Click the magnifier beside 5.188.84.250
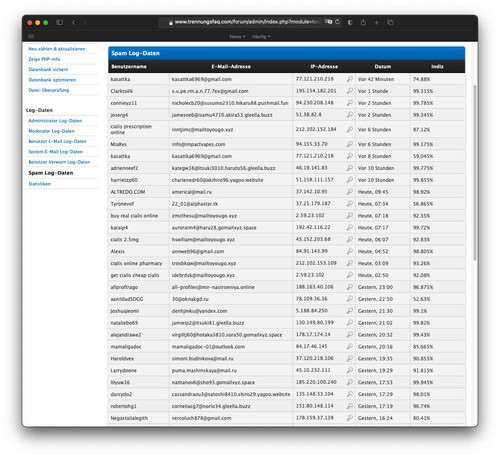The height and width of the screenshot is (456, 500). tap(350, 311)
